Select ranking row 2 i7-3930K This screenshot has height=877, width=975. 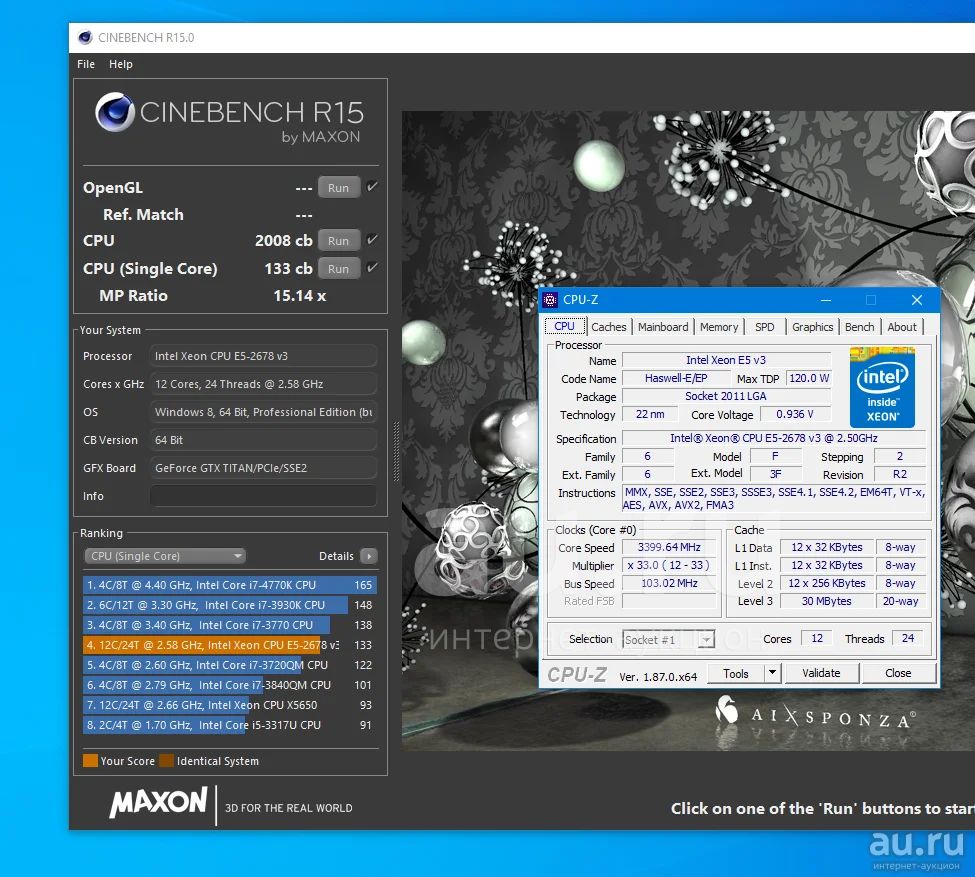click(x=230, y=605)
